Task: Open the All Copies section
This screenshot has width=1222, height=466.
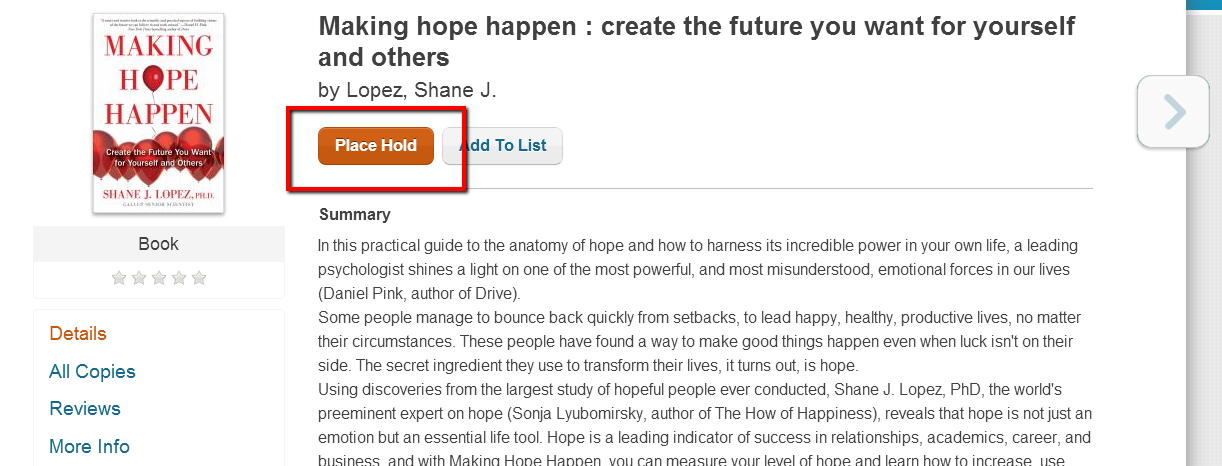Action: (92, 372)
